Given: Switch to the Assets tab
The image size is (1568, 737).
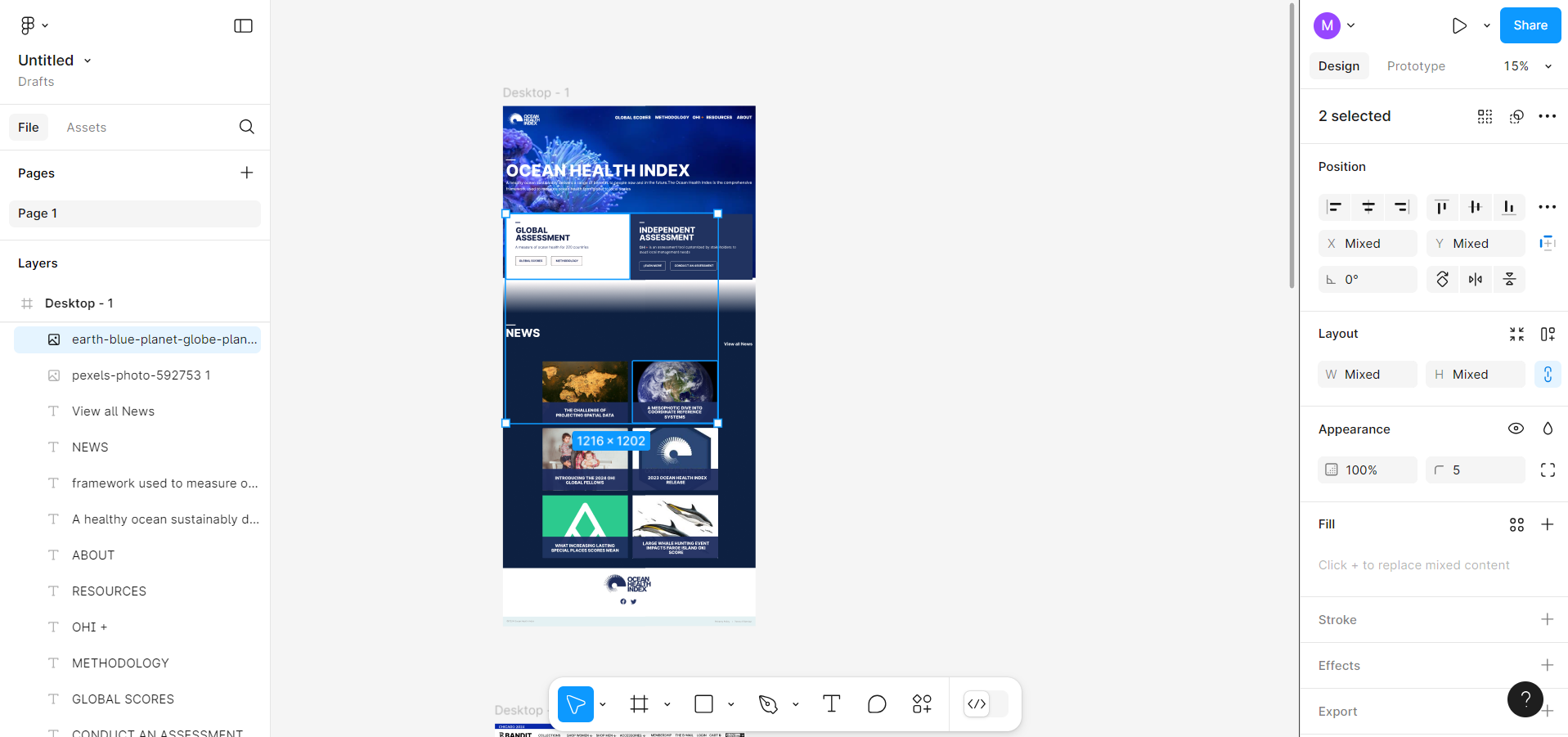Looking at the screenshot, I should [x=87, y=128].
